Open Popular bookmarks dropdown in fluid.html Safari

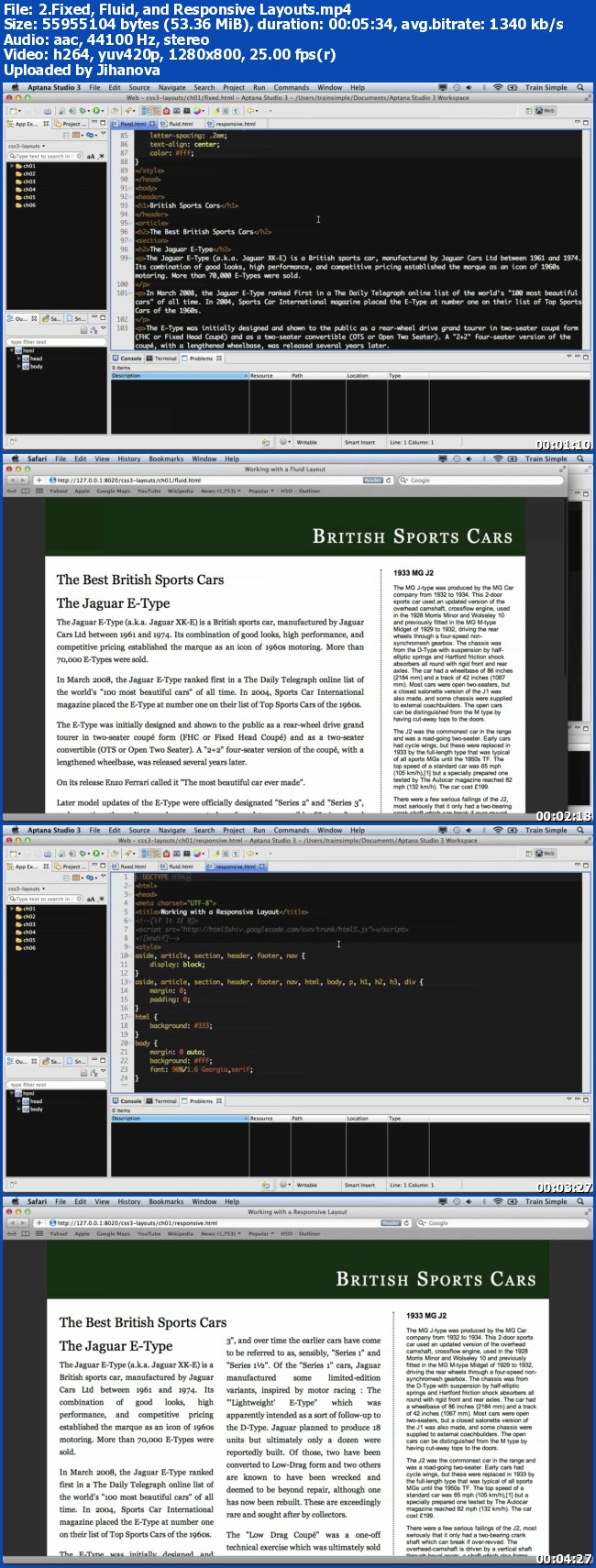tap(260, 491)
